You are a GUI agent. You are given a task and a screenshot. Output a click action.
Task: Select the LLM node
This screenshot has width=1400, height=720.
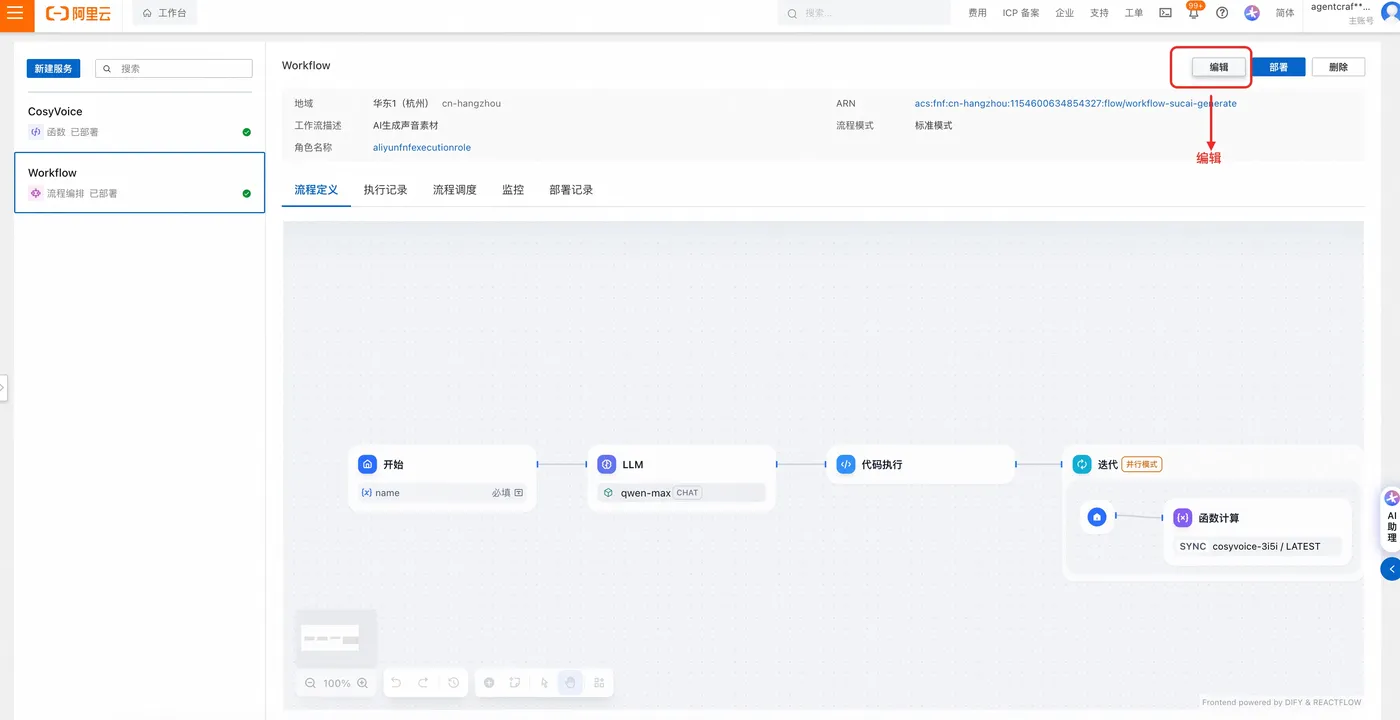pos(681,478)
